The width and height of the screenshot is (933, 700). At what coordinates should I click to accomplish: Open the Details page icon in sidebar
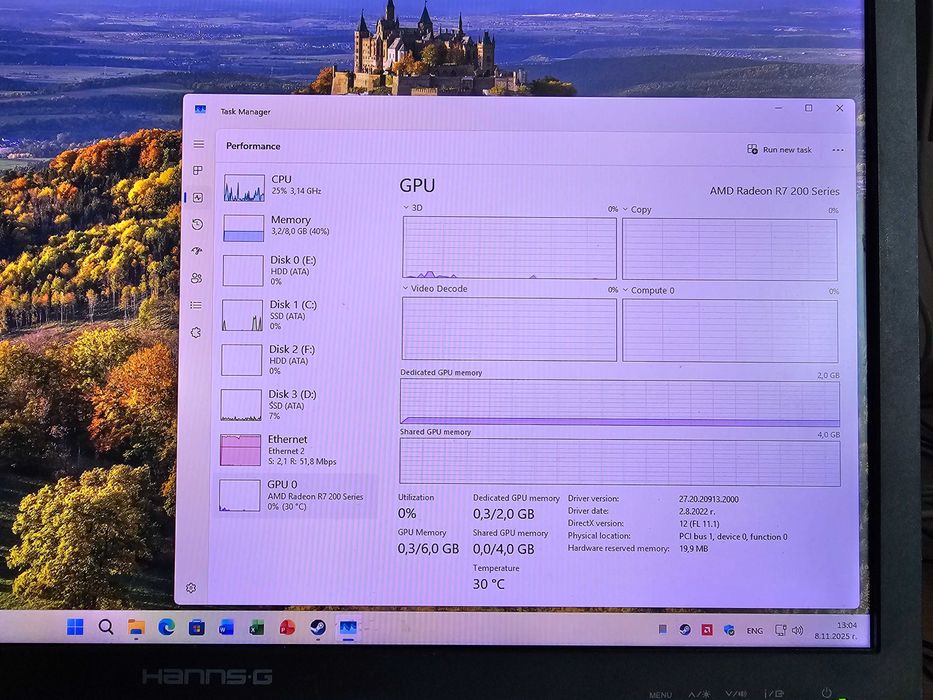[196, 305]
